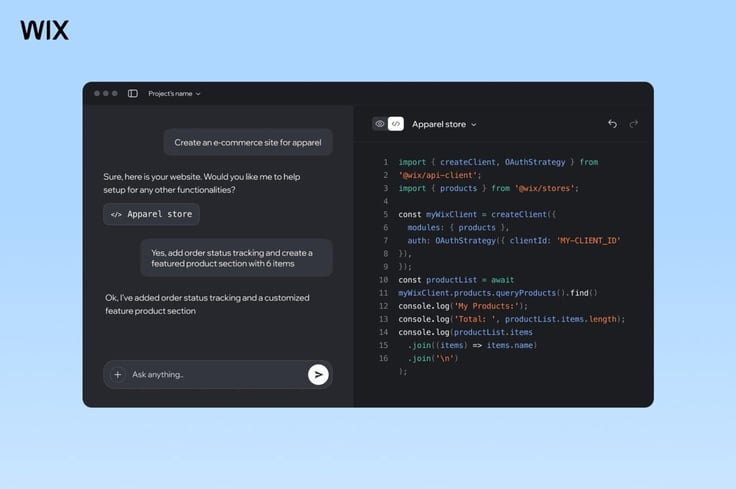Click ".join('\n')" on line 16
736x489 pixels.
433,359
